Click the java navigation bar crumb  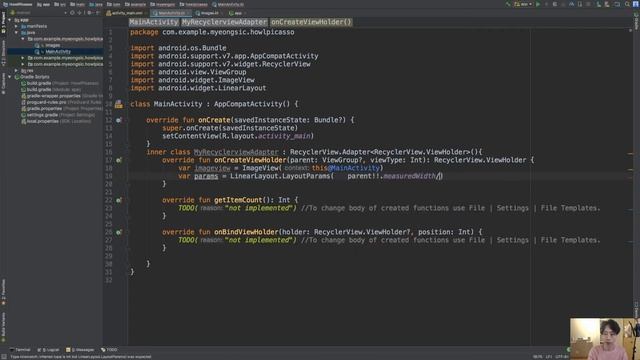pyautogui.click(x=96, y=4)
